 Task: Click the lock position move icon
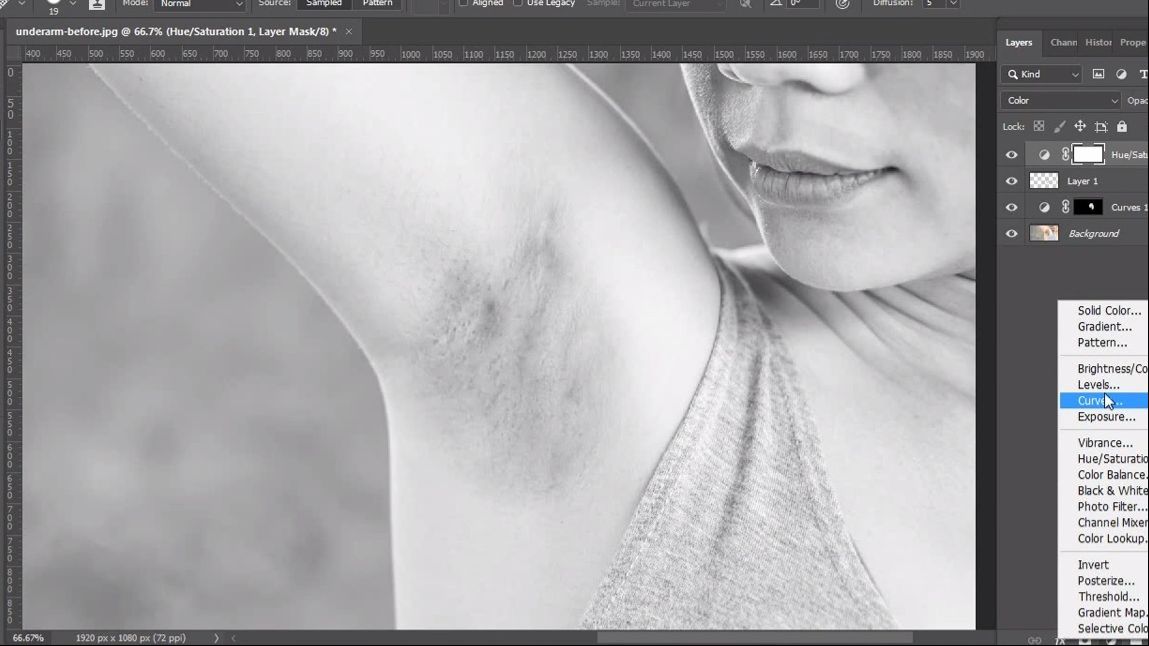1080,127
